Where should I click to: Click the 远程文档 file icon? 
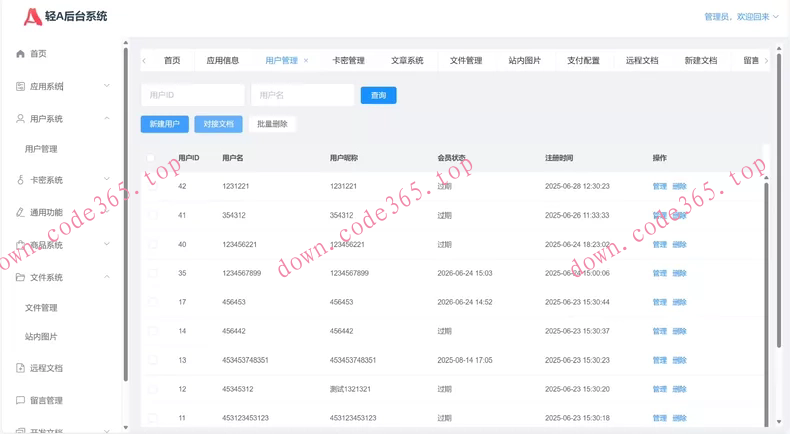[x=20, y=368]
